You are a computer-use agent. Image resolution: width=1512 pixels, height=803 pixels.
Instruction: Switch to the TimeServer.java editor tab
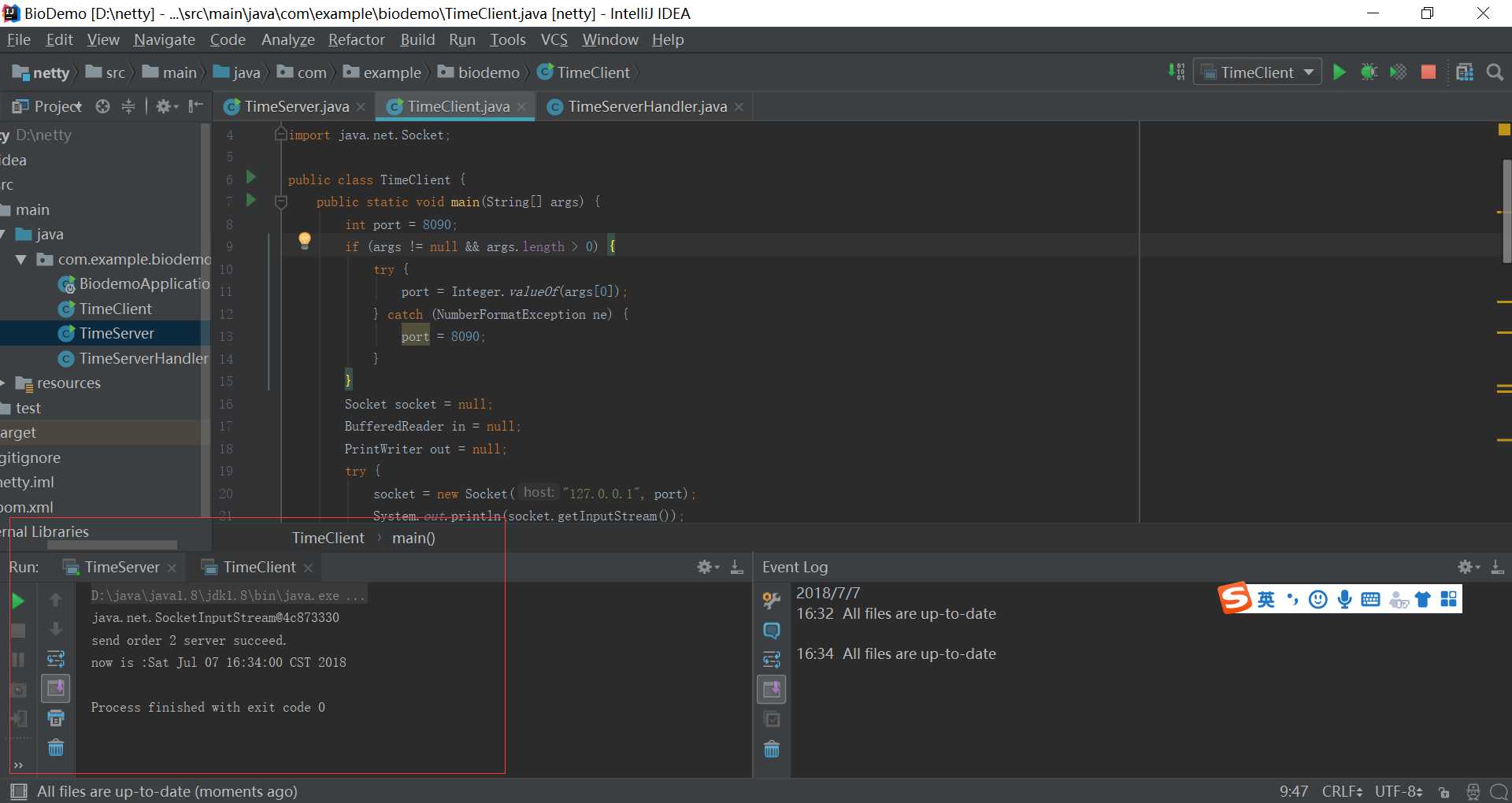(295, 106)
